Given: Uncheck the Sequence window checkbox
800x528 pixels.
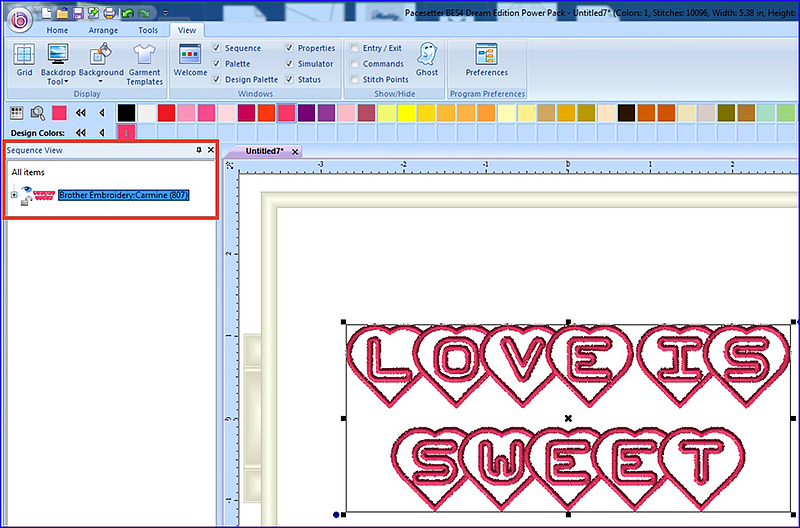Looking at the screenshot, I should click(x=217, y=48).
